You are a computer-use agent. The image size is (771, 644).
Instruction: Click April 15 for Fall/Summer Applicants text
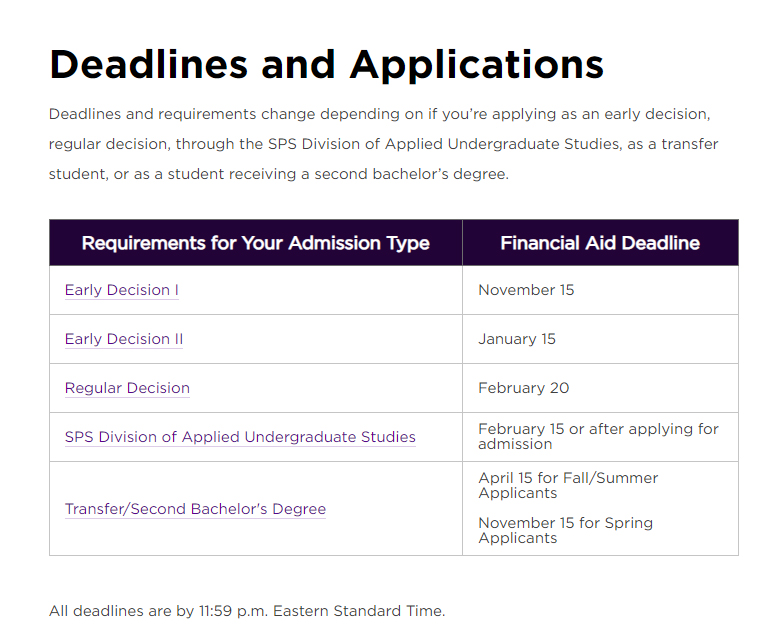[568, 485]
